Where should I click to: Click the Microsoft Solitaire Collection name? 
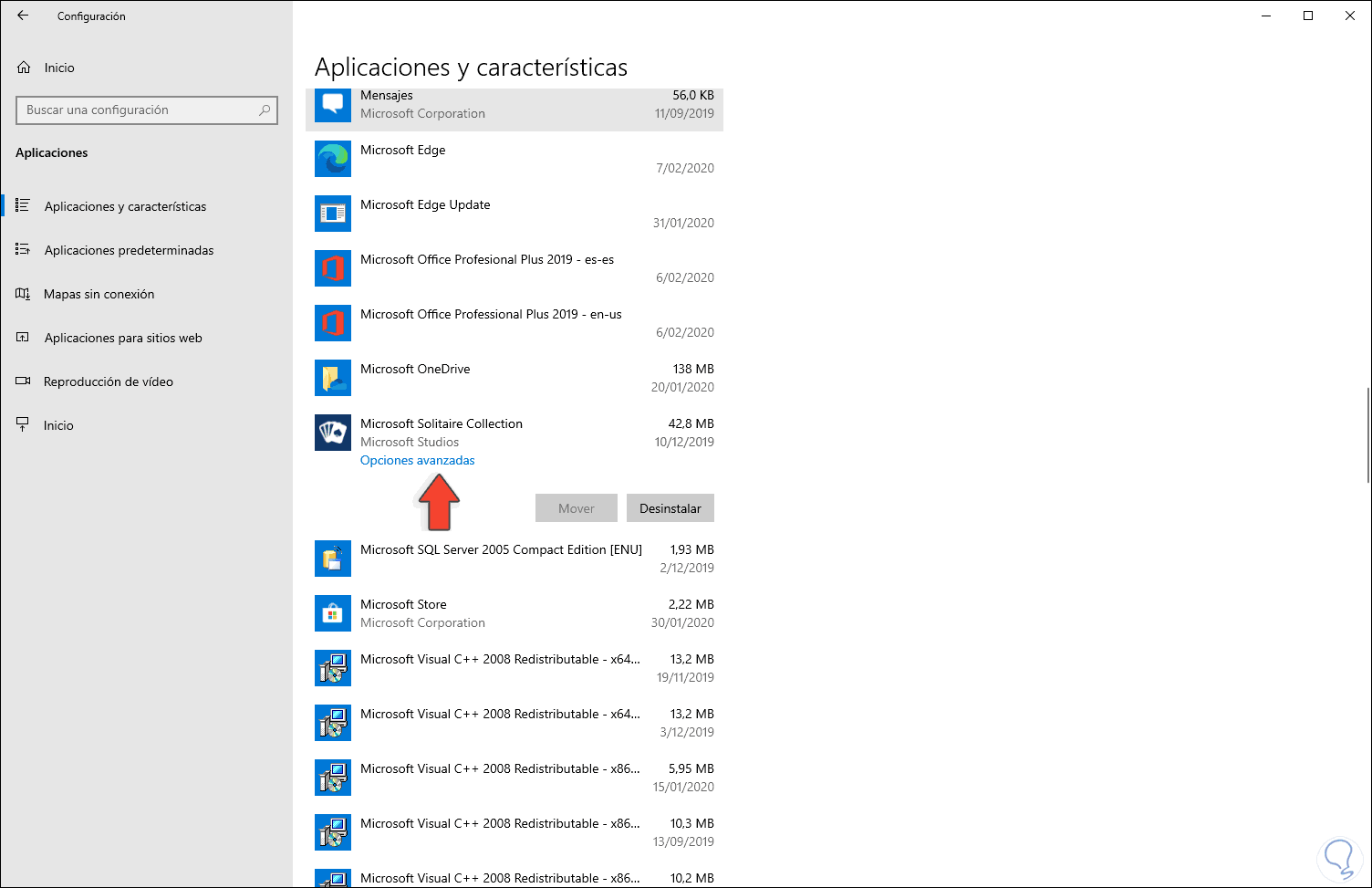coord(442,423)
